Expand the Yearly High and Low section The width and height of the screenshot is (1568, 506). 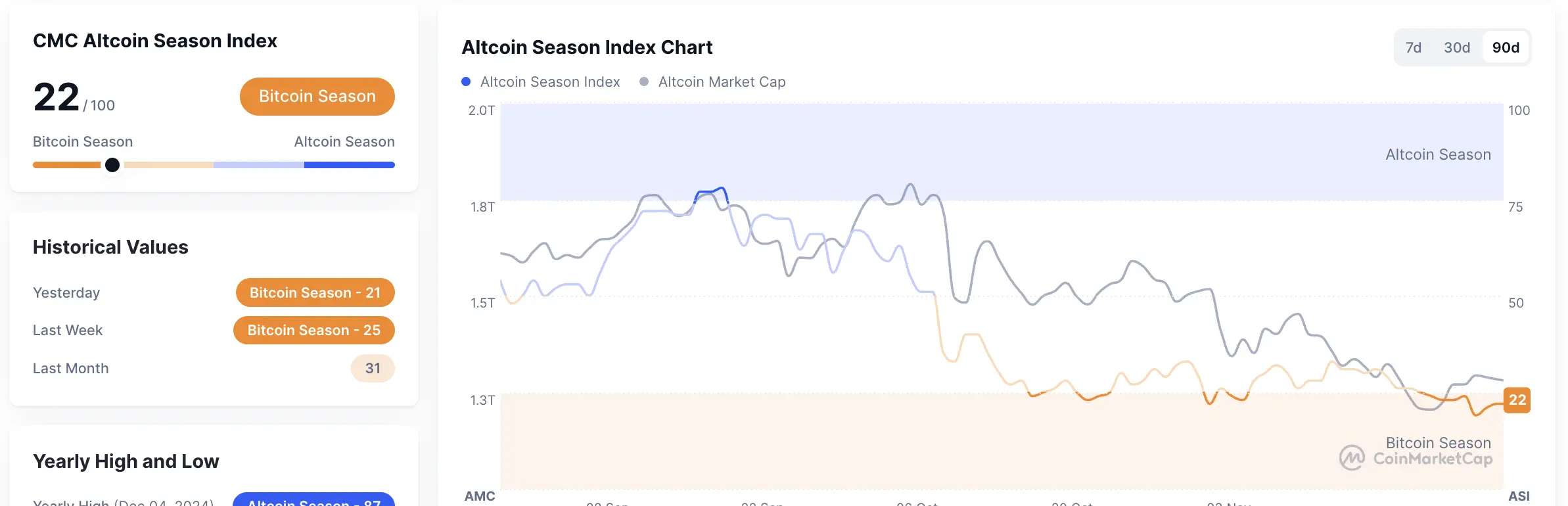point(126,461)
